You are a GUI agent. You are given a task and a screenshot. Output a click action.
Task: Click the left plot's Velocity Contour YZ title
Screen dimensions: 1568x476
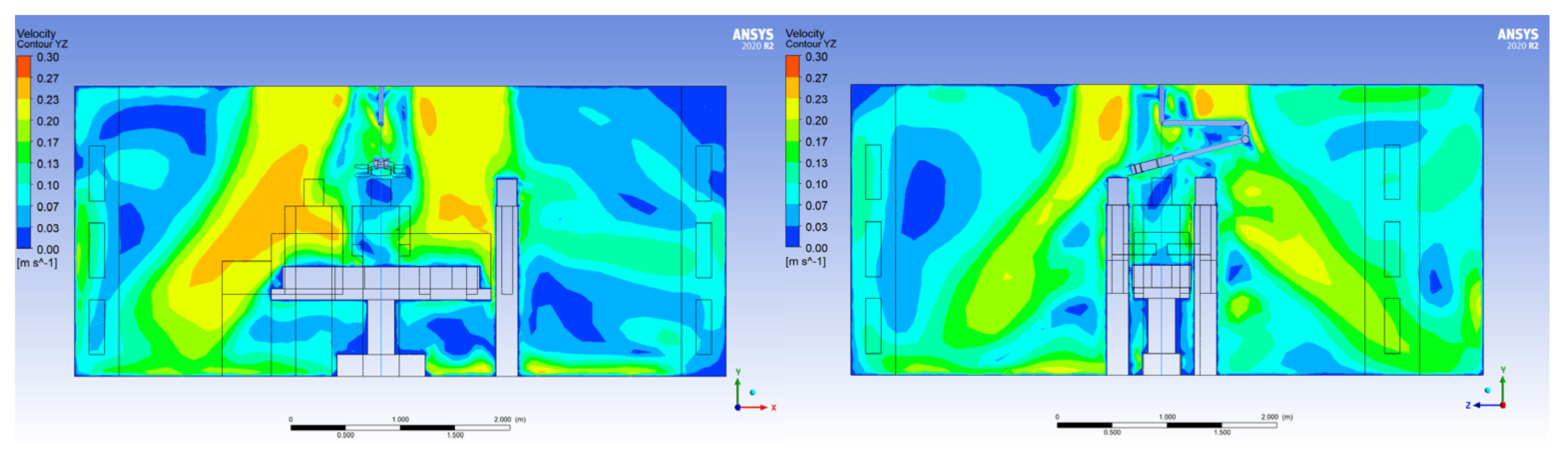click(41, 38)
